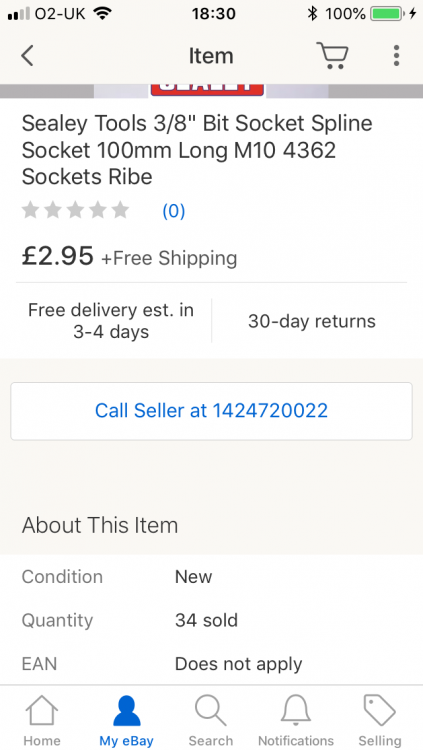Open the three-dot more options menu
Viewport: 423px width, 750px height.
point(396,56)
